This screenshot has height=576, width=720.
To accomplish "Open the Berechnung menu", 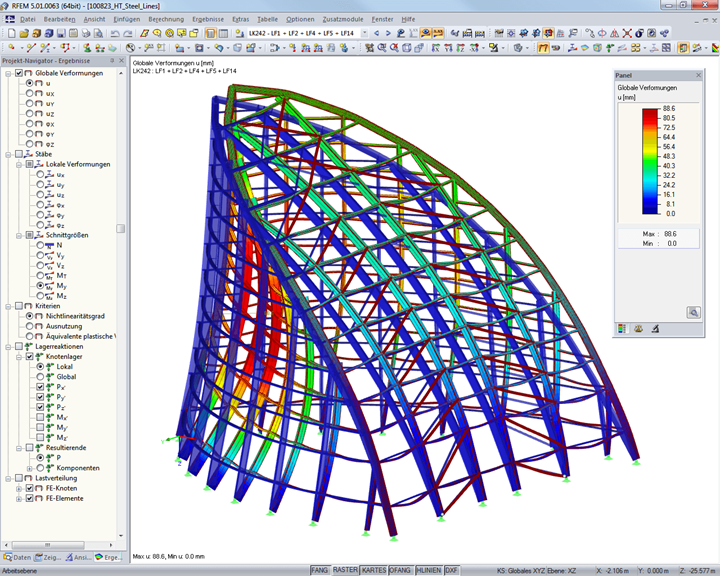I will coord(166,19).
